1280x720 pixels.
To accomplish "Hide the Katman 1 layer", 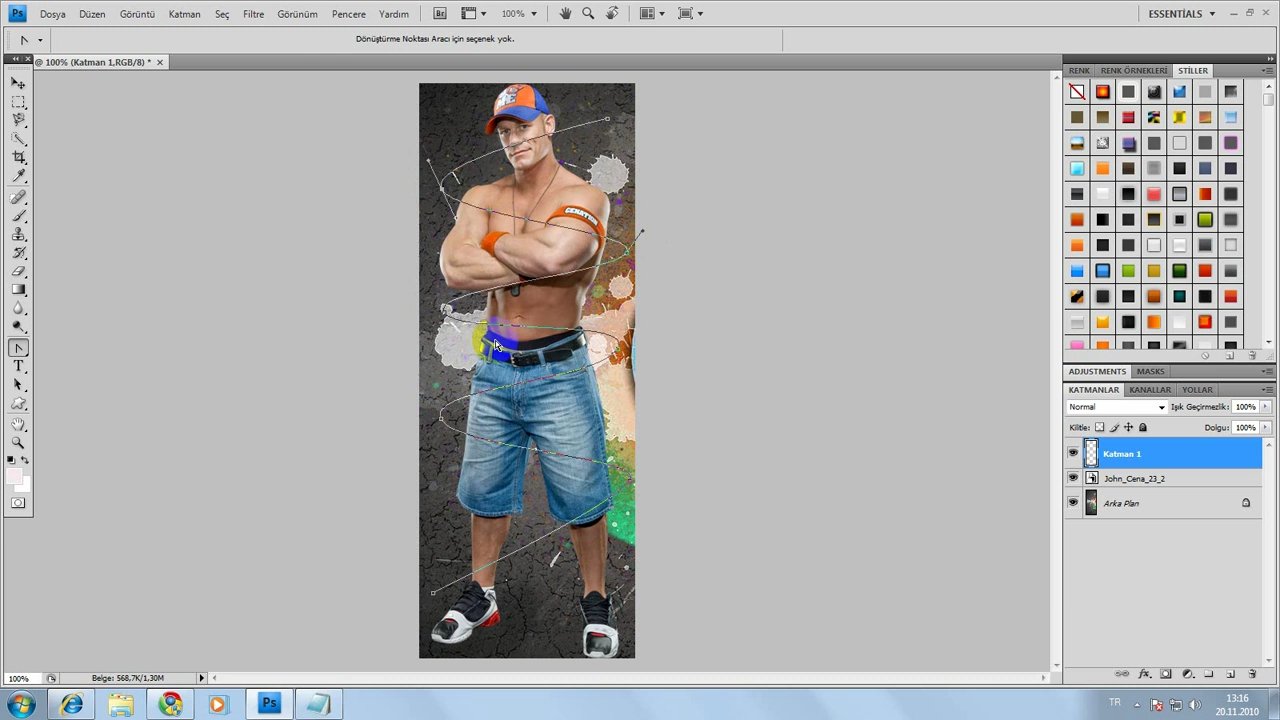I will click(1073, 453).
